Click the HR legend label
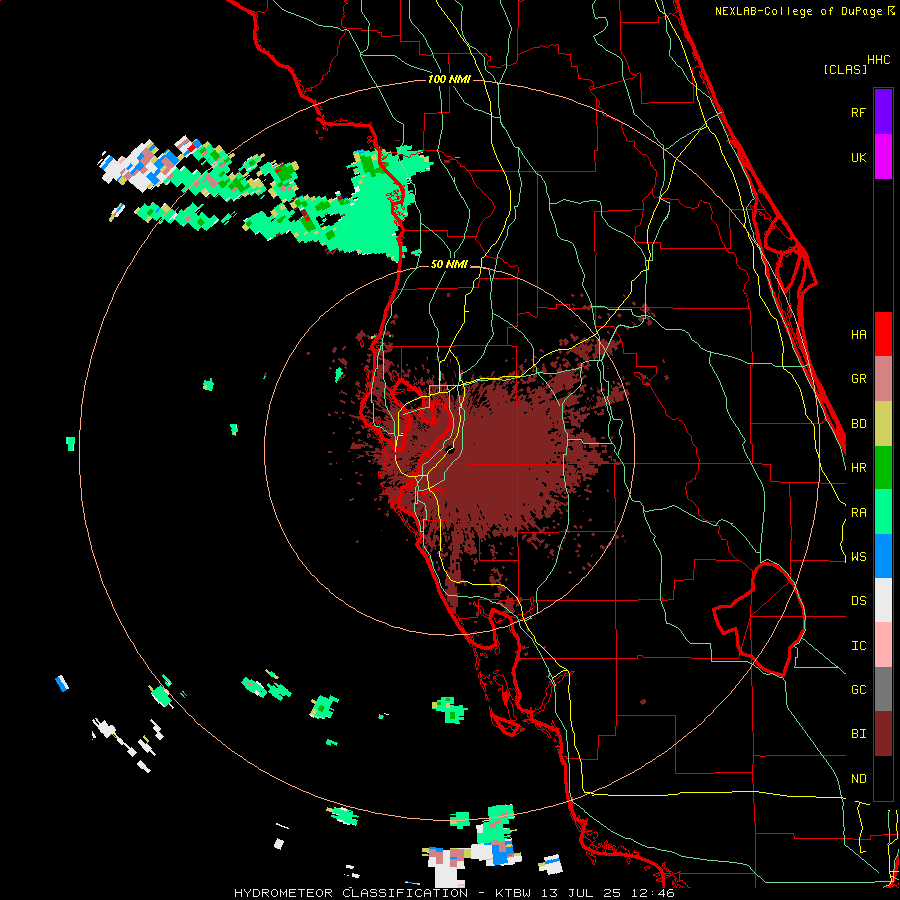 coord(858,468)
